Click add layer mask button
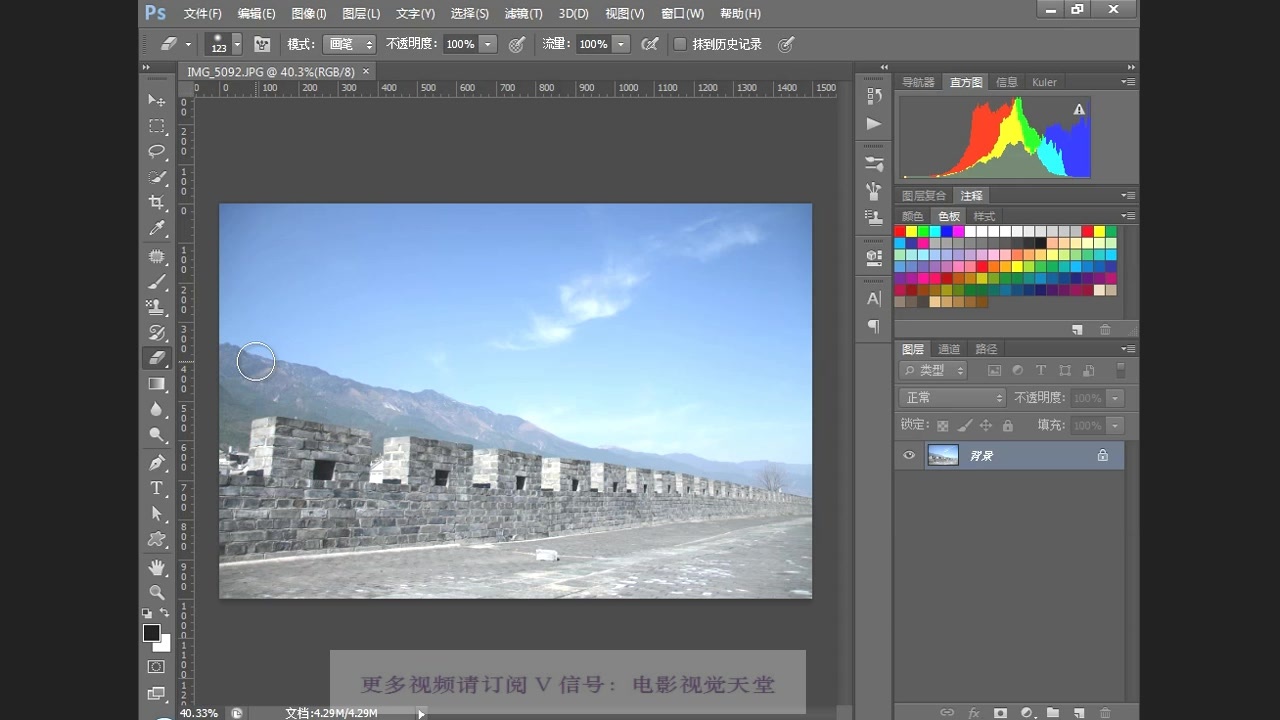This screenshot has height=720, width=1280. click(1000, 713)
